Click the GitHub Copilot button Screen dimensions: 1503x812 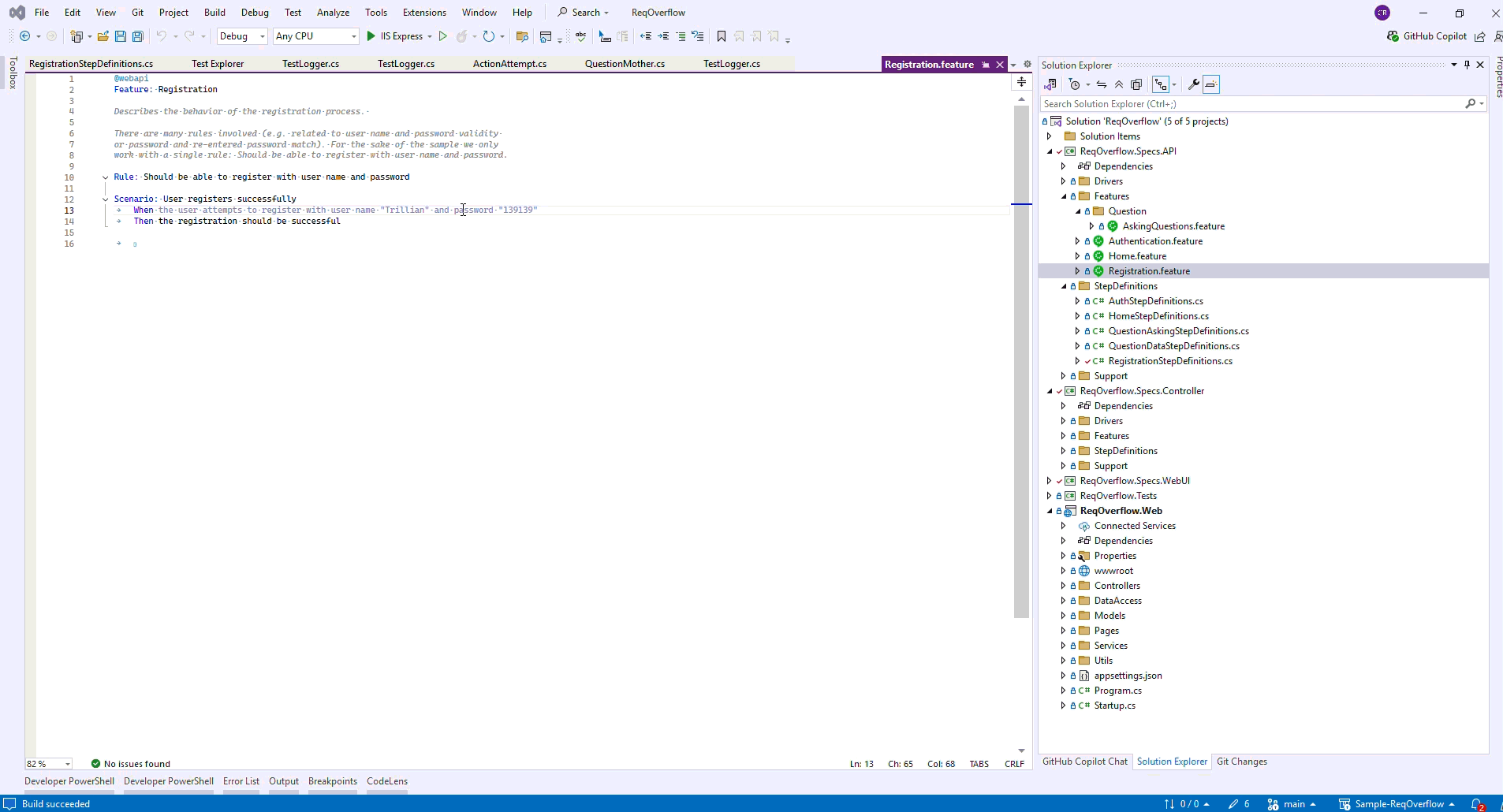tap(1427, 36)
